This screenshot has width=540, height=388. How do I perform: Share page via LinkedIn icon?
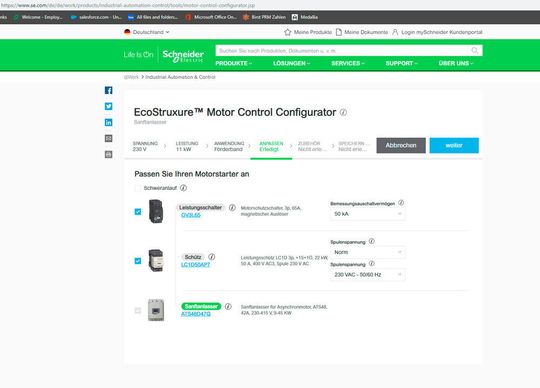[108, 122]
